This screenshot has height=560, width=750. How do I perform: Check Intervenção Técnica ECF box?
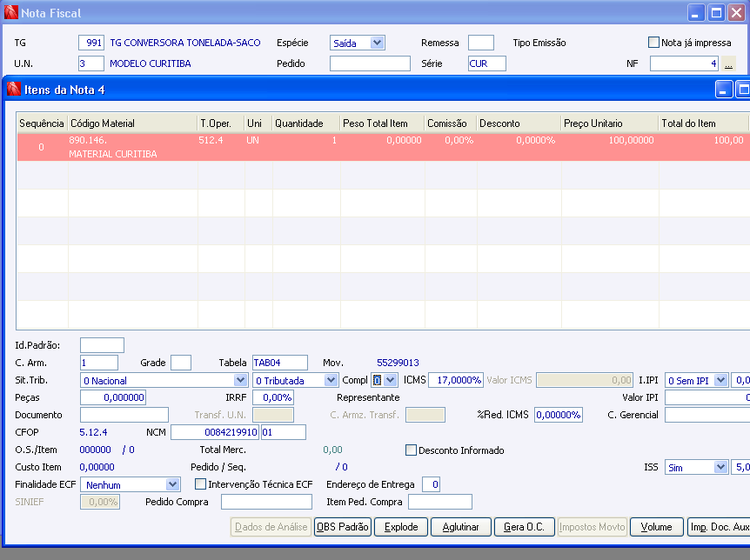(x=201, y=484)
